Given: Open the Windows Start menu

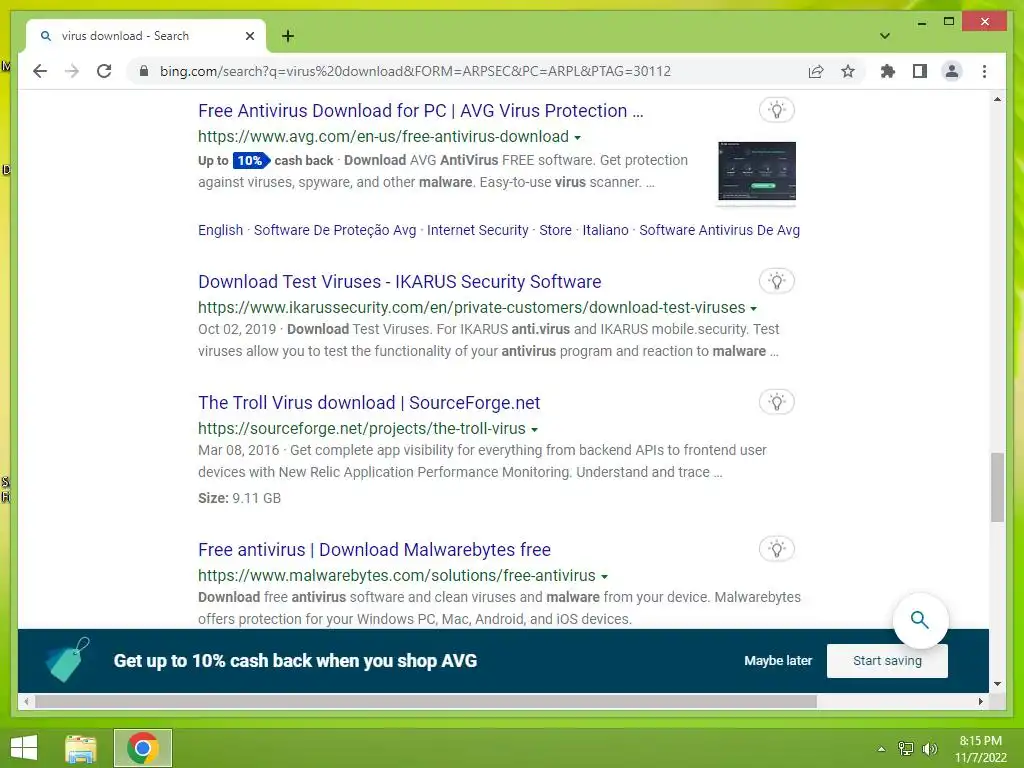Looking at the screenshot, I should click(24, 748).
